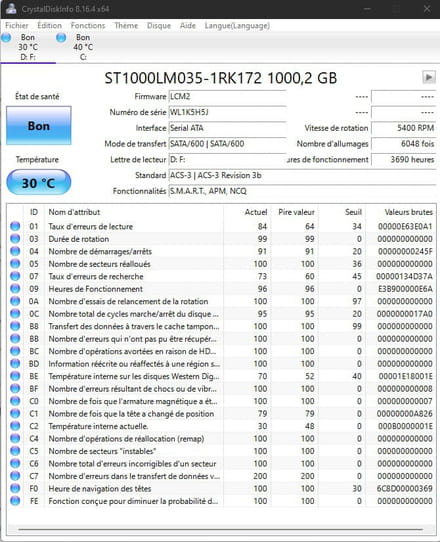
Task: Select the Taux d'erreurs de lecture row
Action: tap(221, 226)
